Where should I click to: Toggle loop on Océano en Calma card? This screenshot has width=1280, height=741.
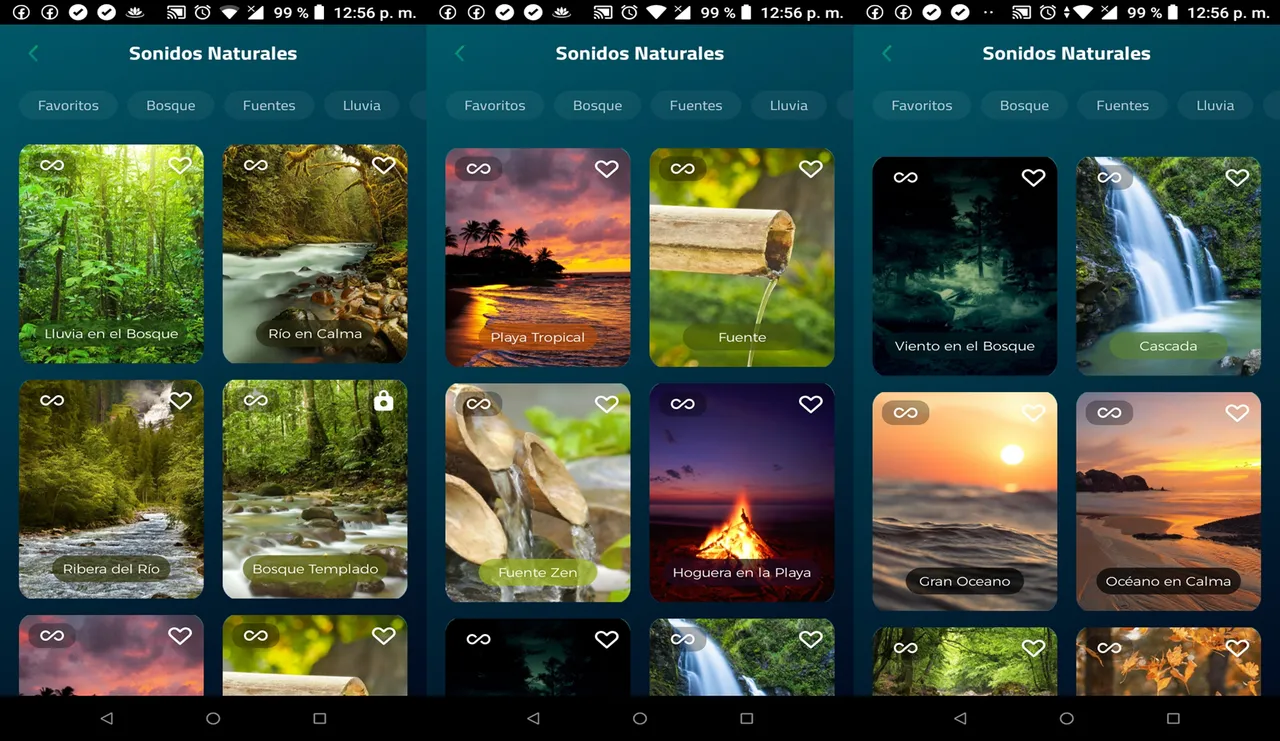[x=1110, y=412]
